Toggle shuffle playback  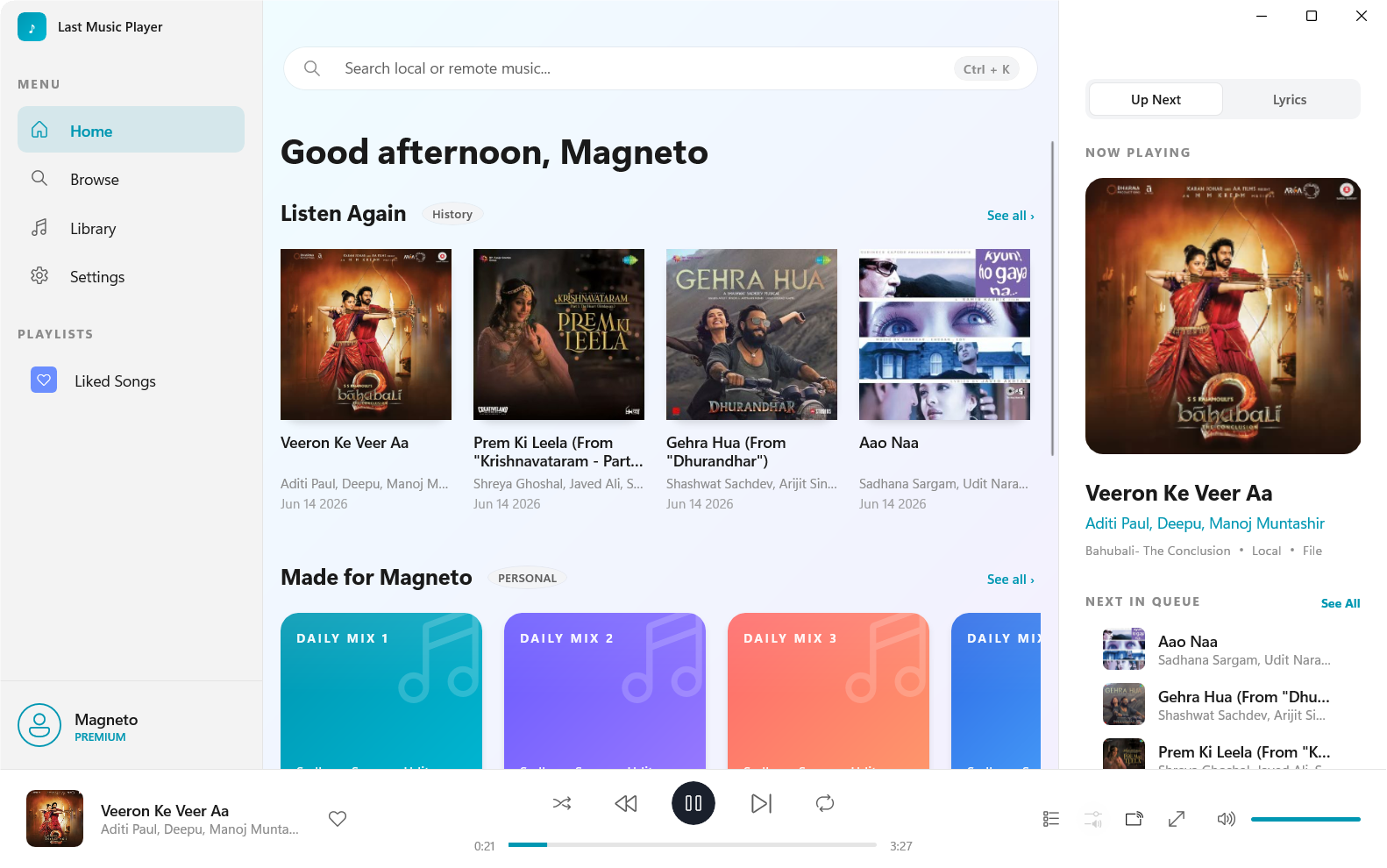point(562,803)
